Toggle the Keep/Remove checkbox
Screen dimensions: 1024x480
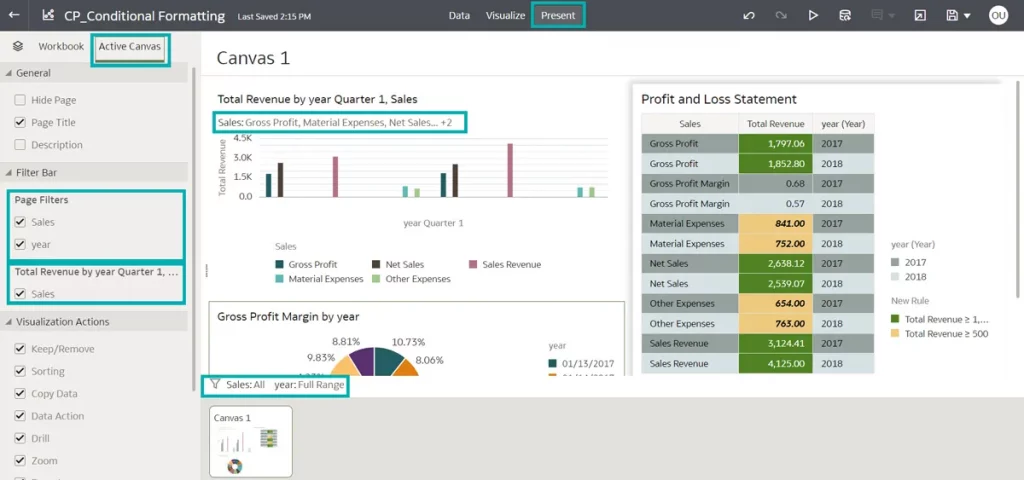tap(20, 350)
